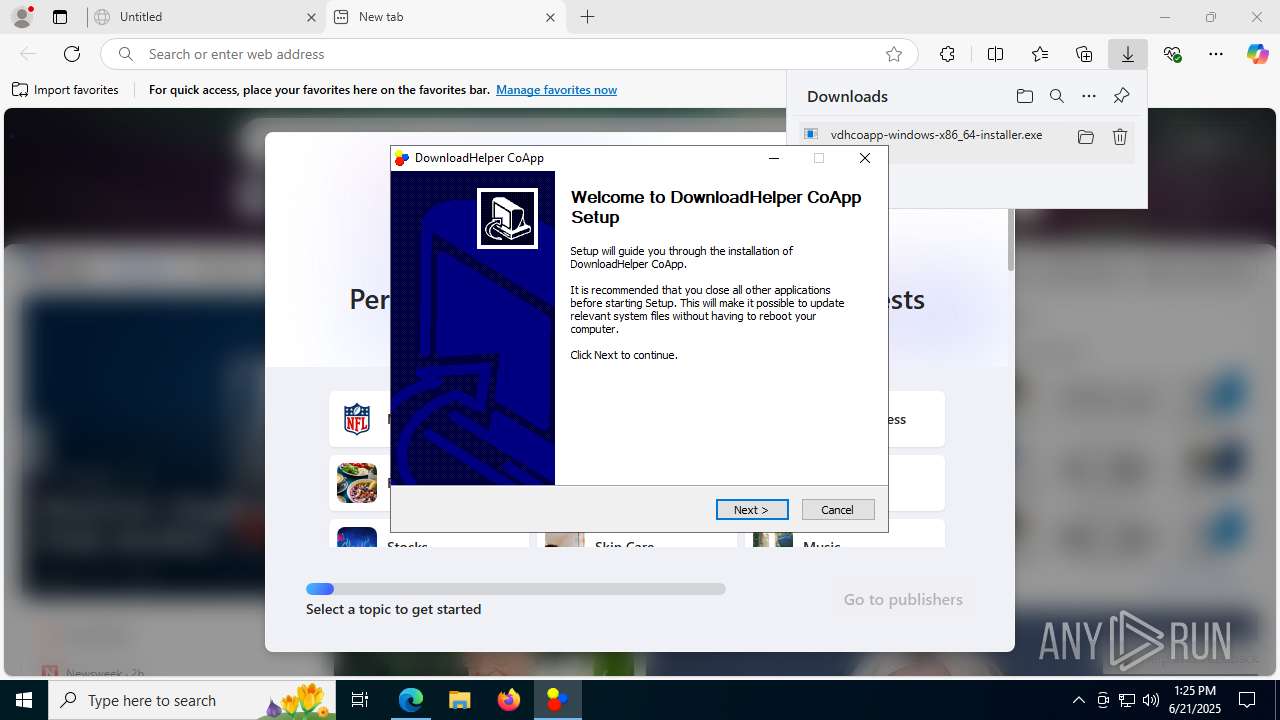Open the Copilot sidebar icon
The width and height of the screenshot is (1280, 720).
(x=1257, y=54)
